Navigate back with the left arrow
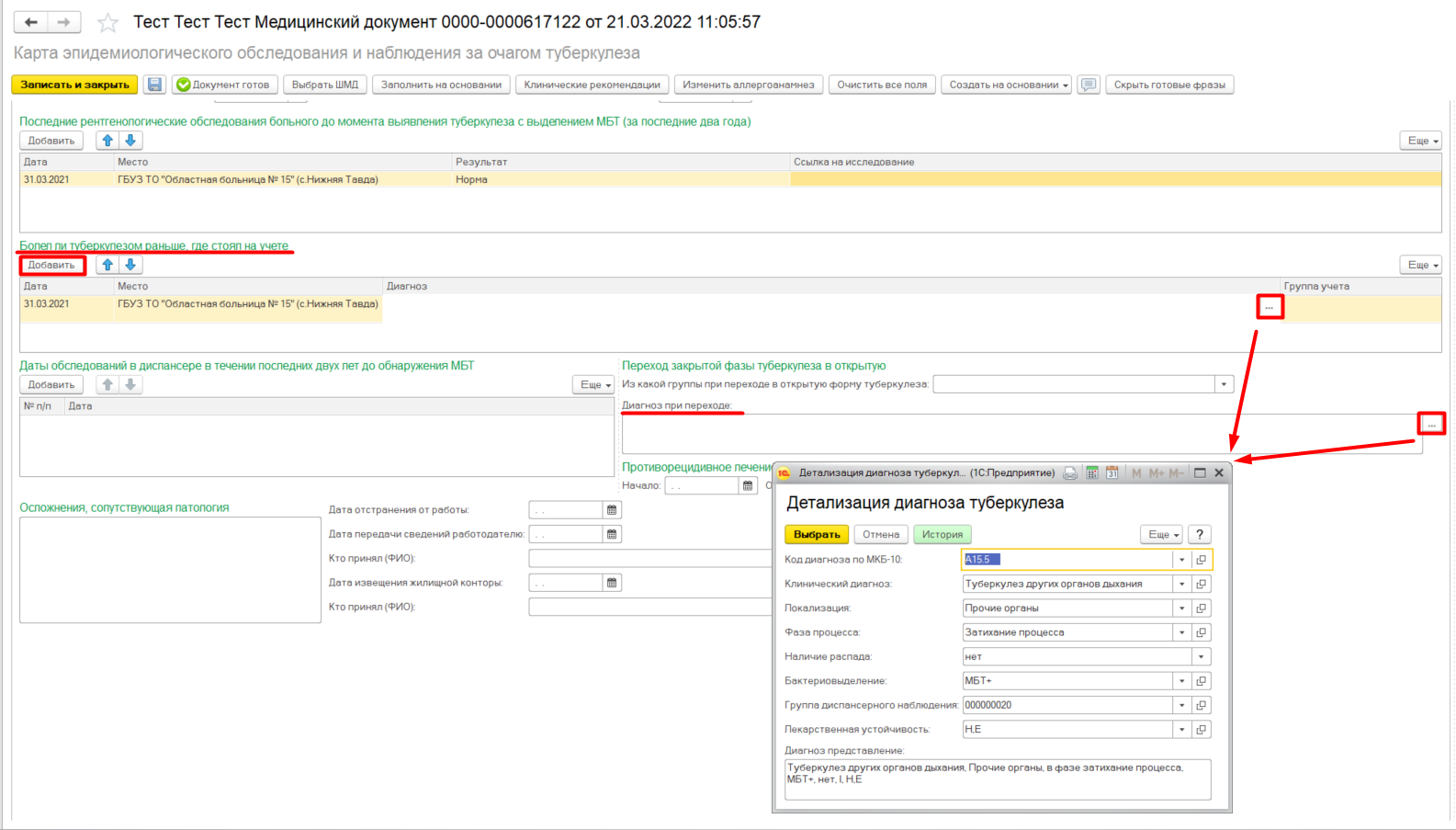Screen dimensions: 1456x830 31,22
